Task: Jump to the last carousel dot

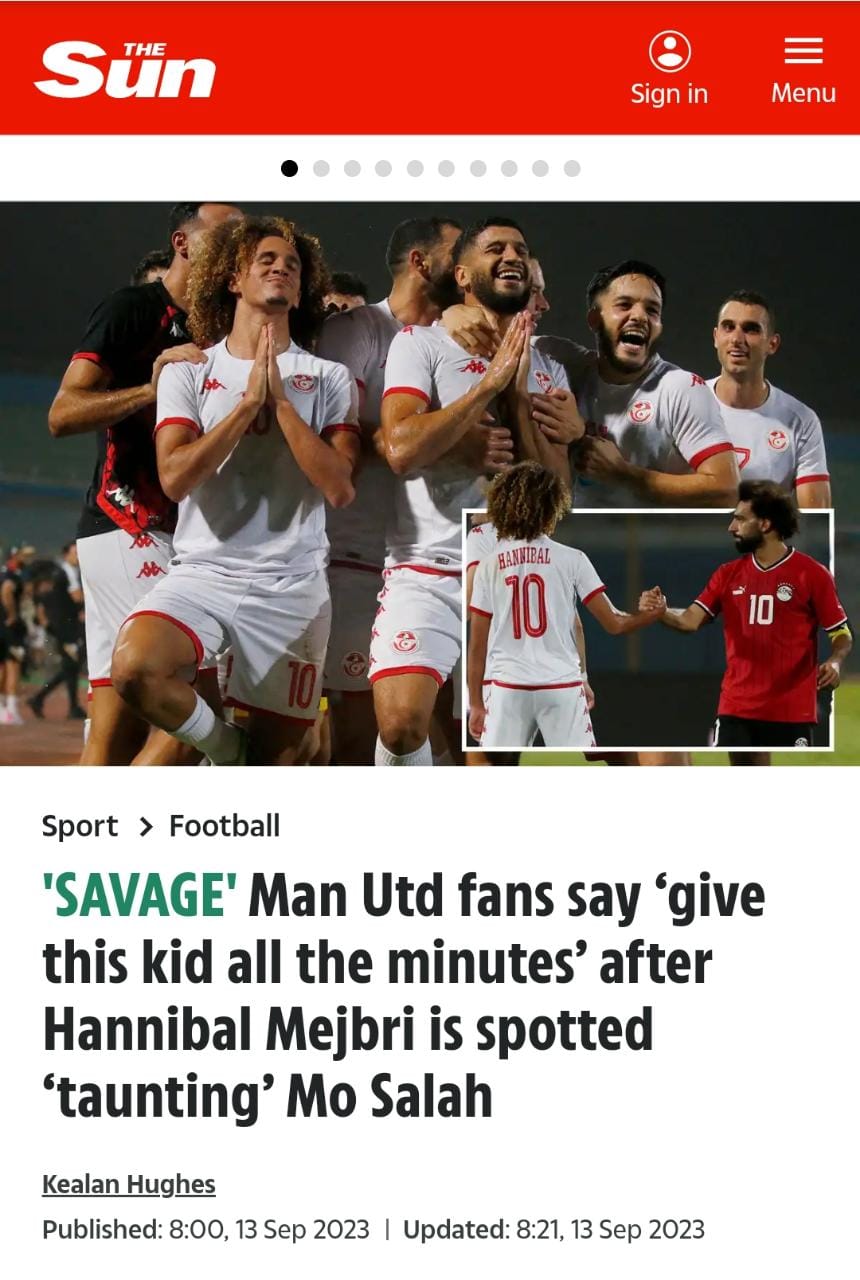Action: coord(572,168)
